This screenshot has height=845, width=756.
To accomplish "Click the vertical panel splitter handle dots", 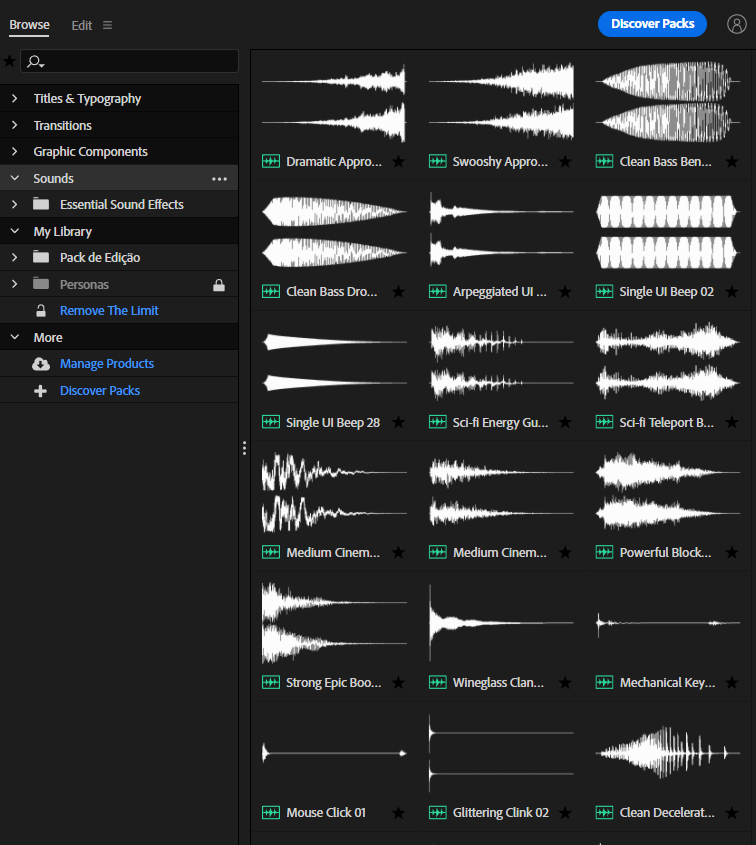I will click(x=244, y=448).
